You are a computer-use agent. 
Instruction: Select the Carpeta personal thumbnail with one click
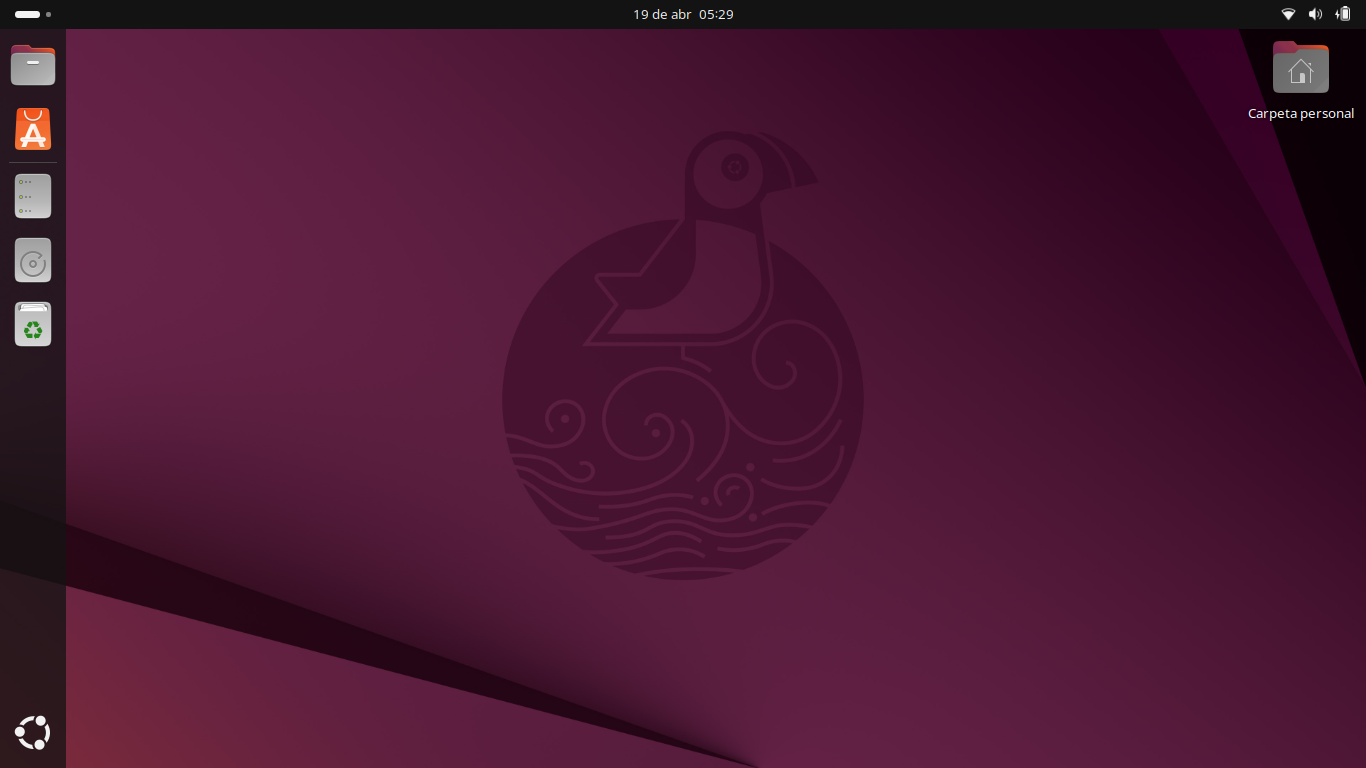(x=1300, y=68)
